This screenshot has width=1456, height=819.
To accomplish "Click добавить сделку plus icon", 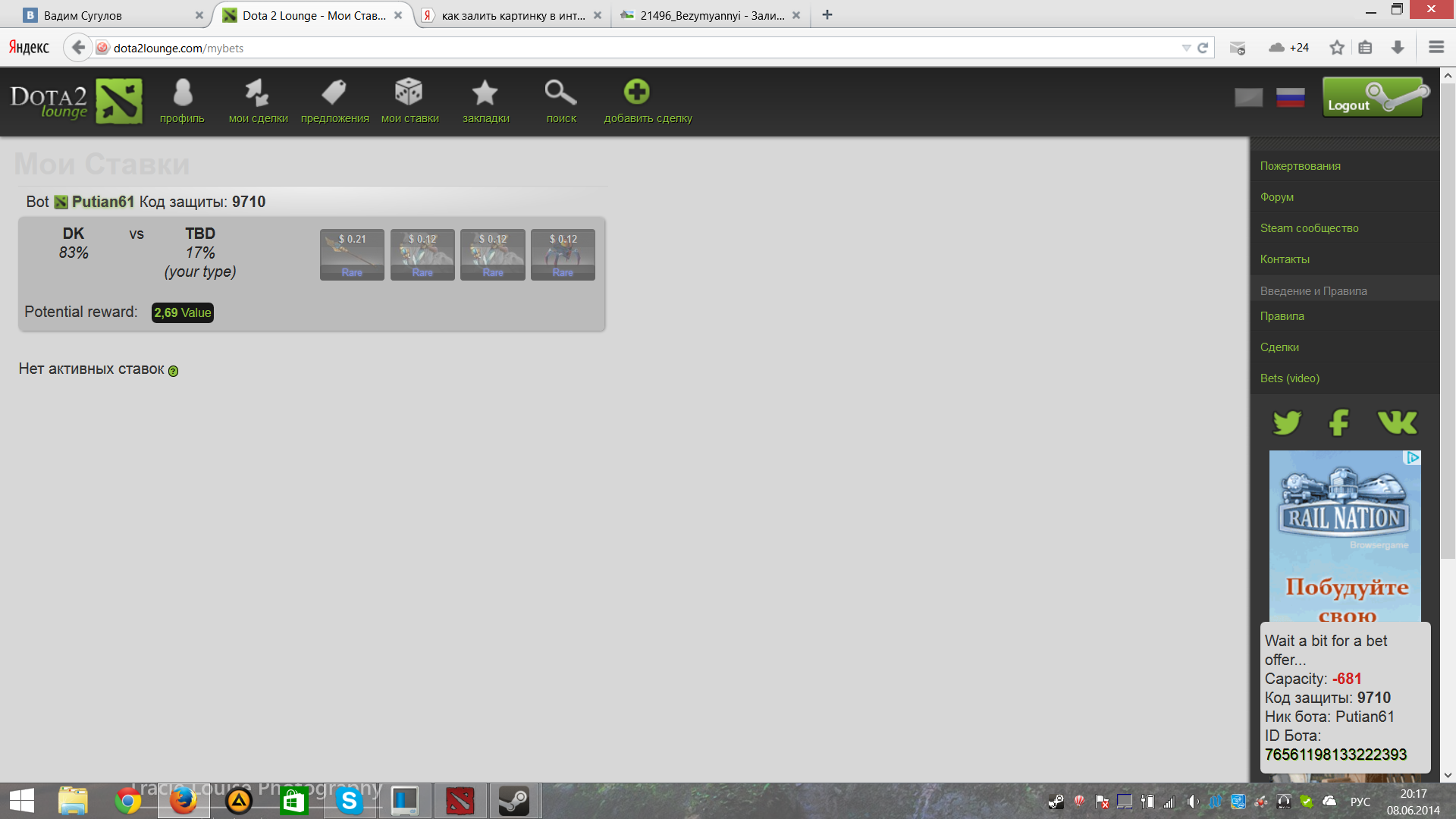I will click(636, 93).
